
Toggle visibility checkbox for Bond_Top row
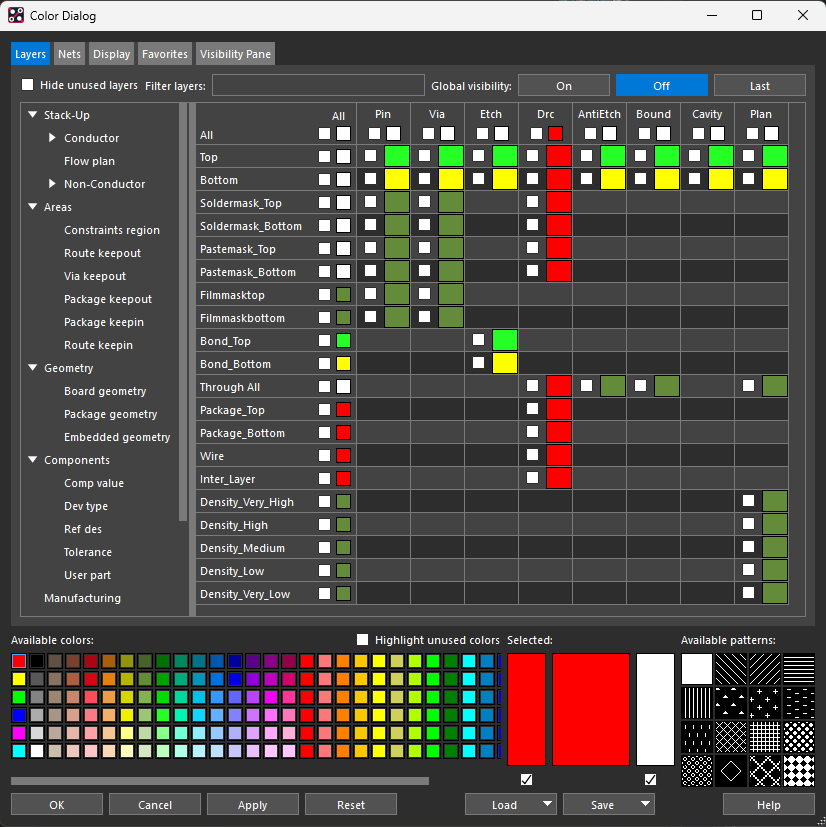[324, 341]
